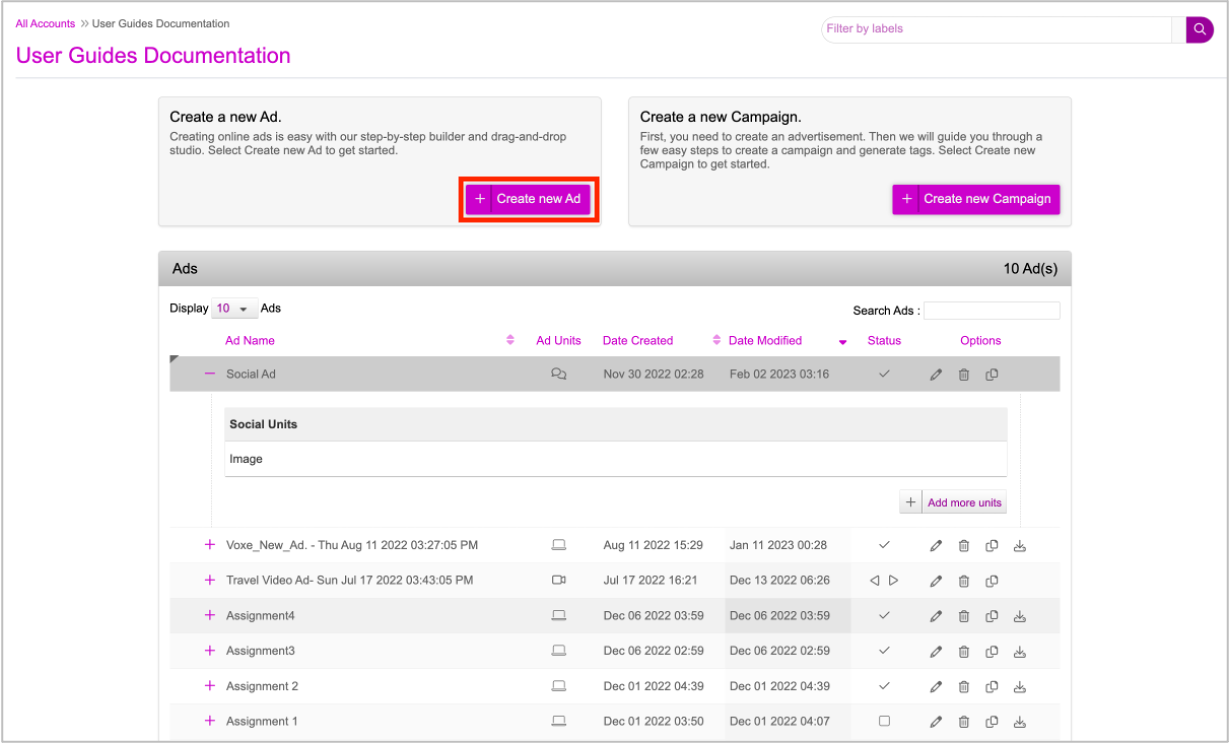The height and width of the screenshot is (744, 1230).
Task: Sort the table by Date Modified column
Action: coord(765,341)
